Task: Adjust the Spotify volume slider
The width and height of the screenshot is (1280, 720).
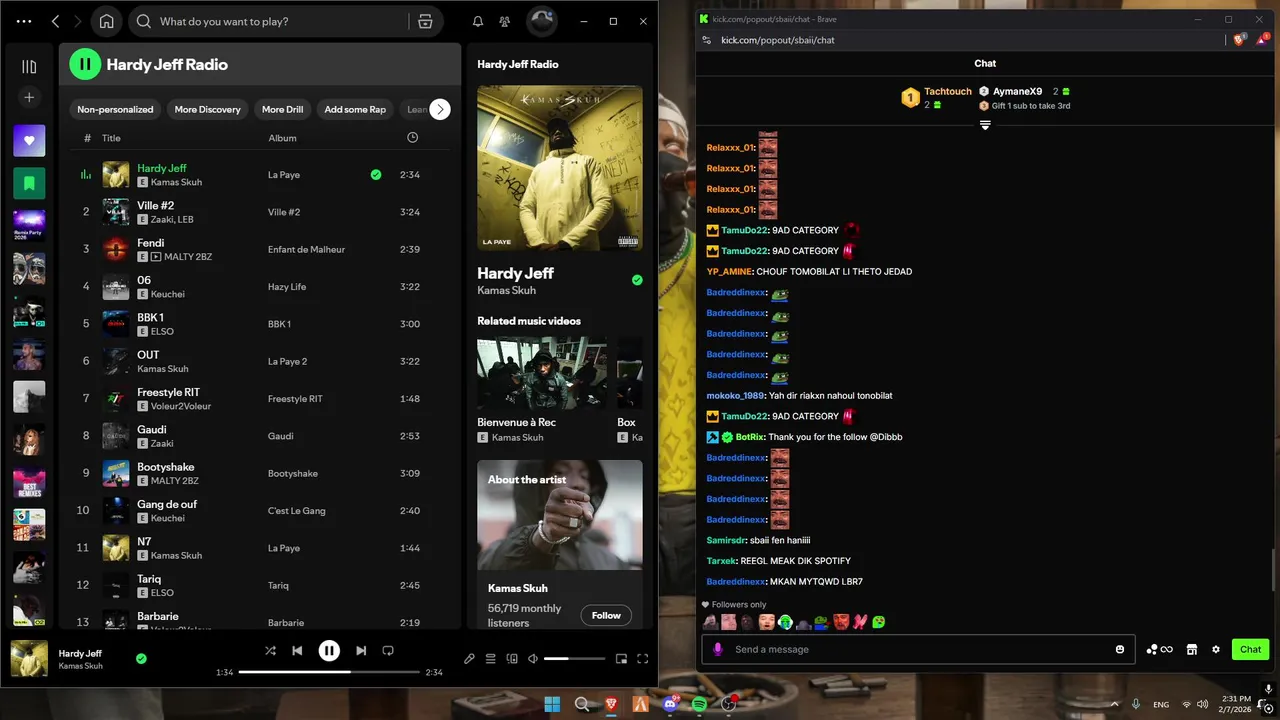Action: coord(574,658)
